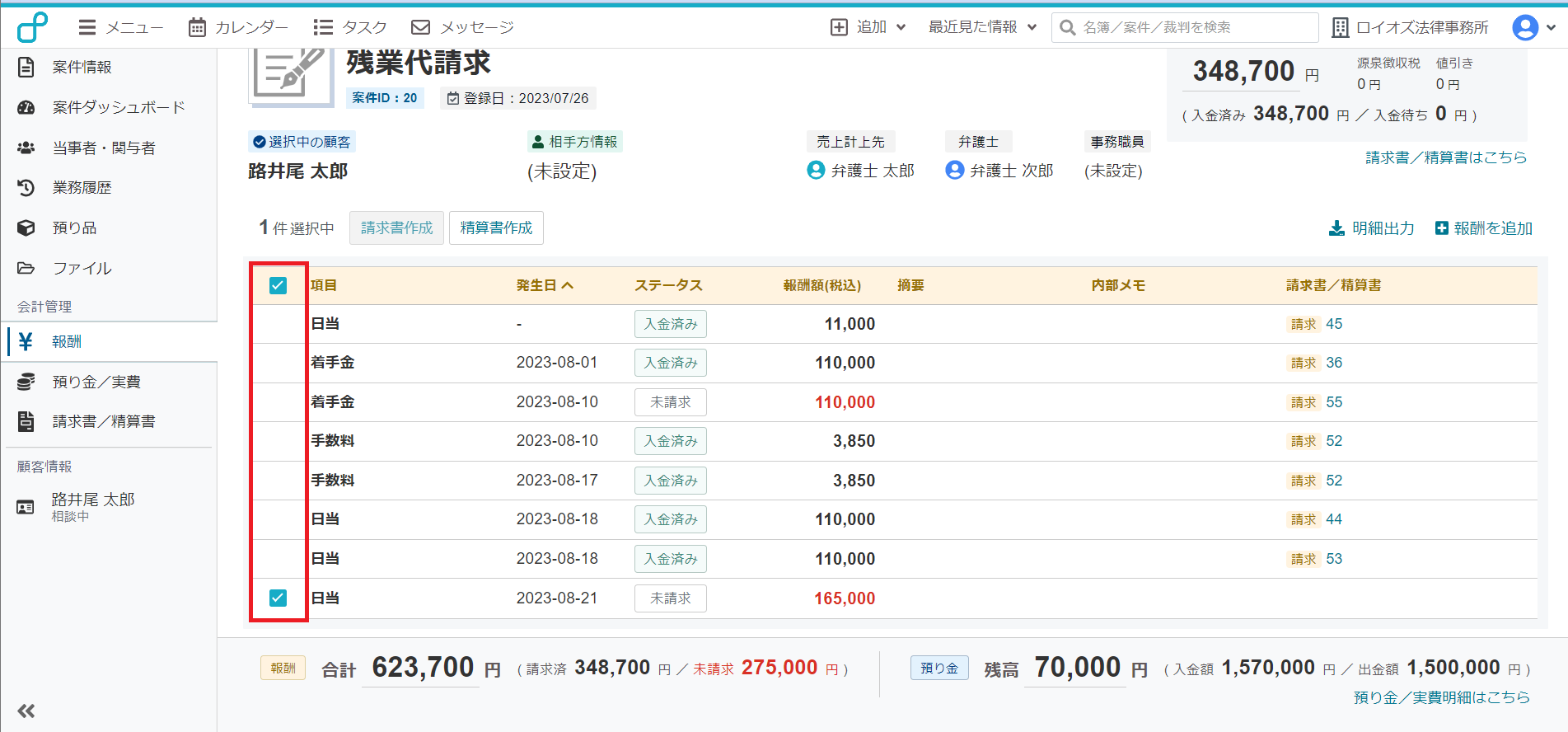Click 明細出力 link text
This screenshot has width=1568, height=732.
[x=1383, y=228]
